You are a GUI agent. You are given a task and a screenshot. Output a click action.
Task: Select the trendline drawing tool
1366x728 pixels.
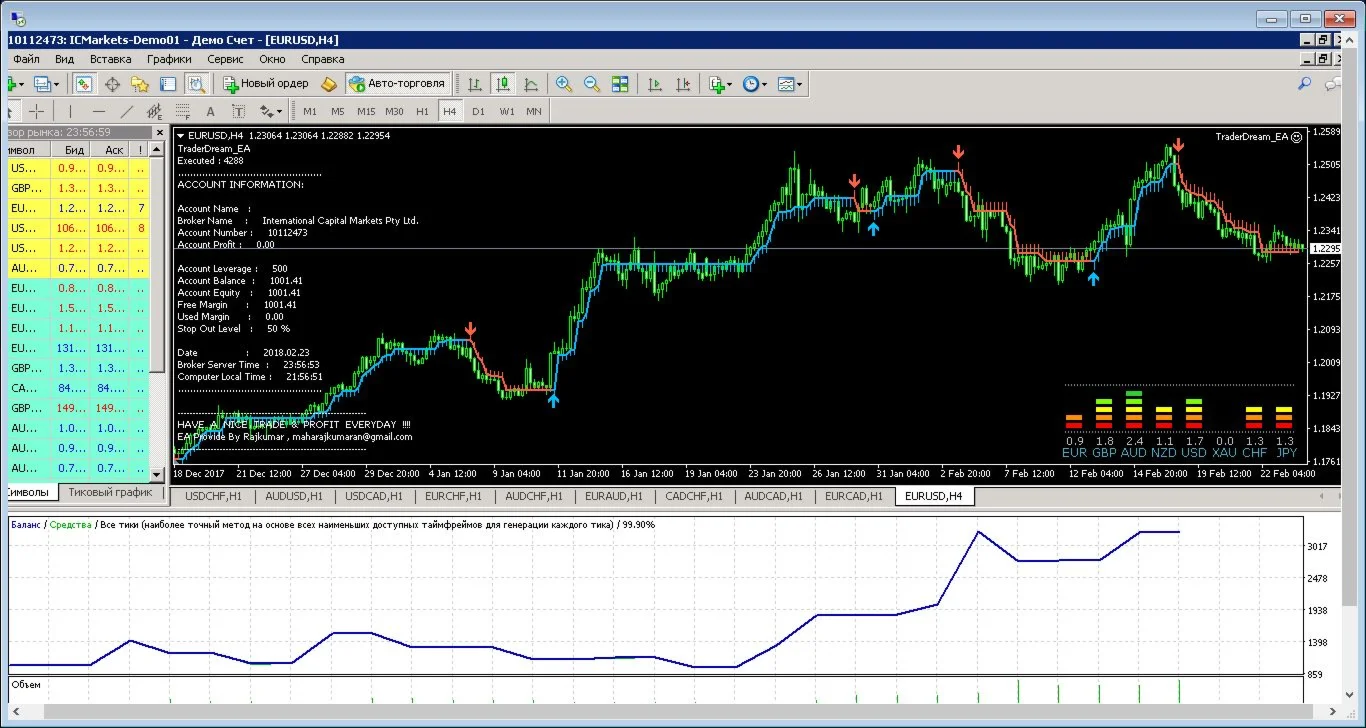click(x=127, y=111)
